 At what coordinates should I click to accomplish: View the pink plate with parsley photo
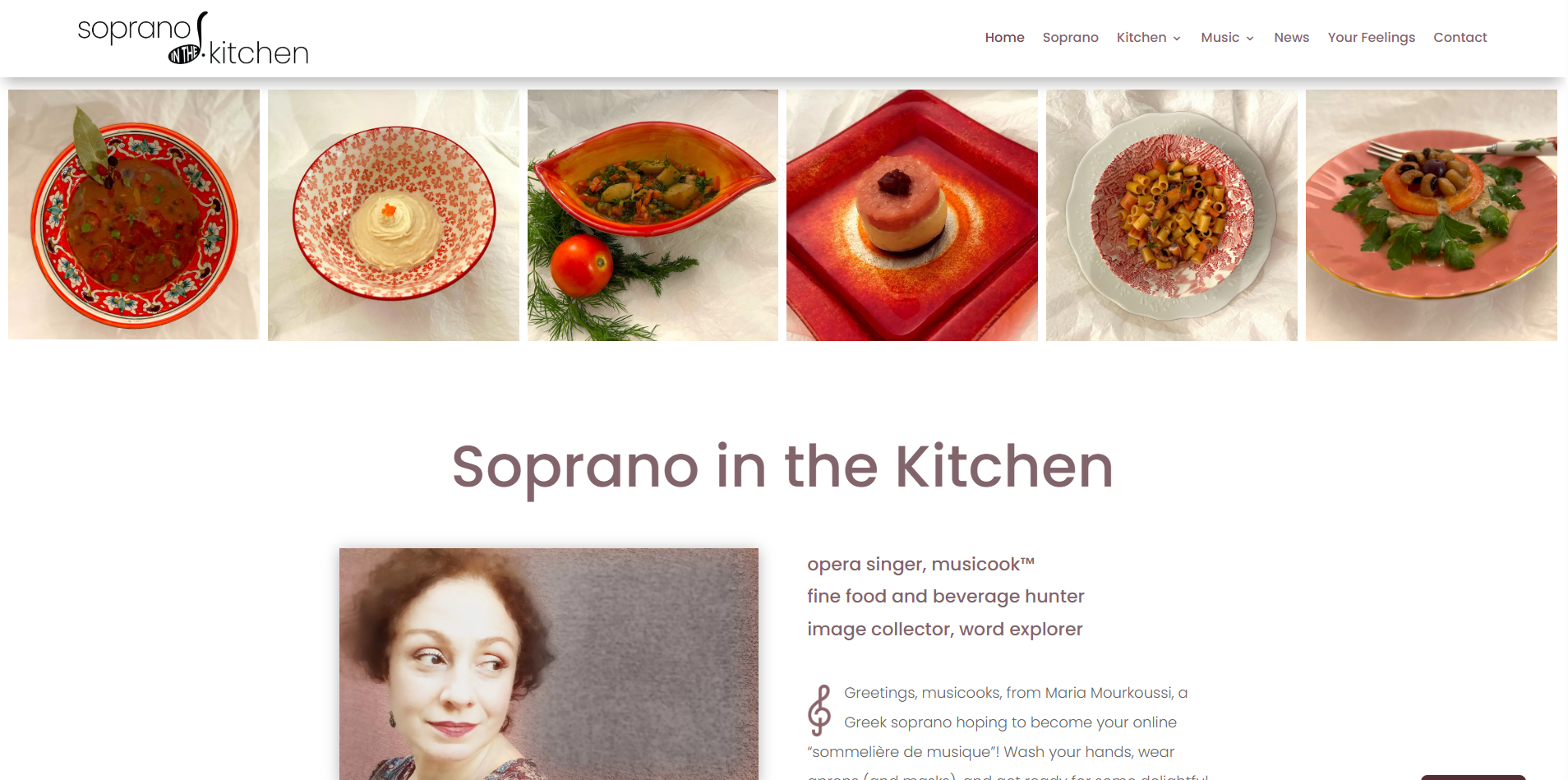(x=1432, y=215)
